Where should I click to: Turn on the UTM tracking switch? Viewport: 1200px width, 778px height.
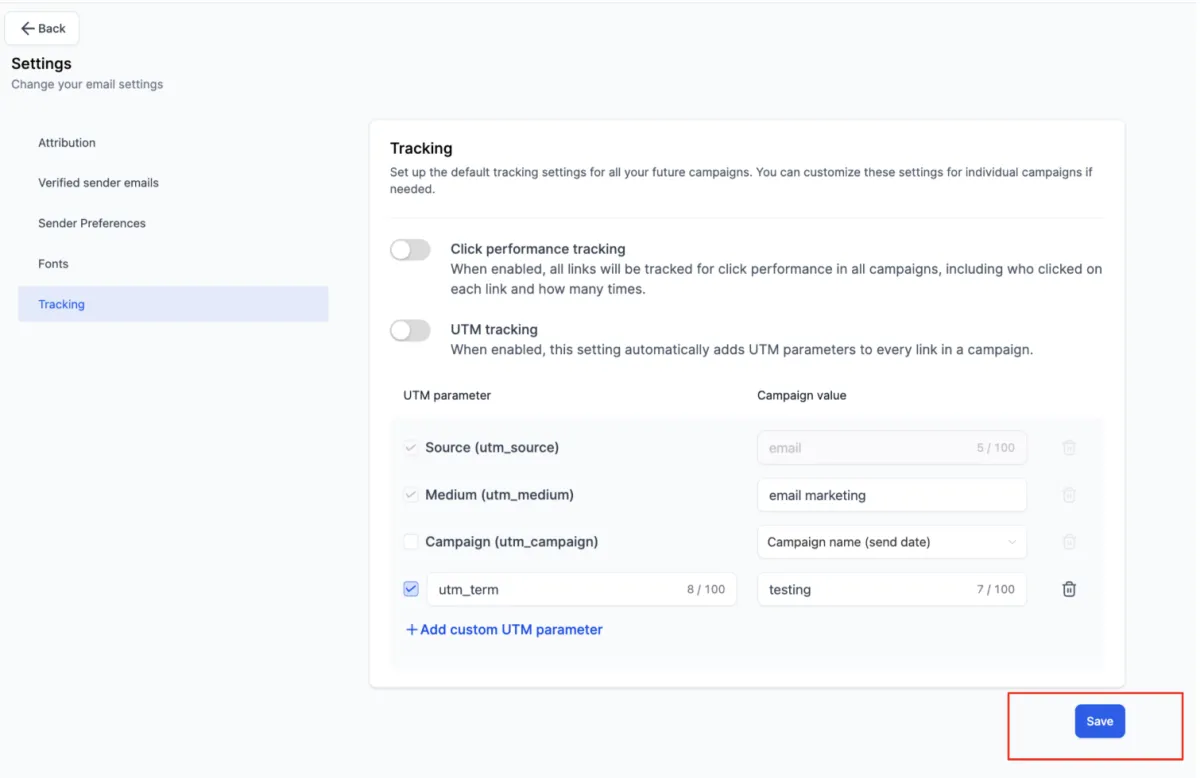tap(410, 330)
